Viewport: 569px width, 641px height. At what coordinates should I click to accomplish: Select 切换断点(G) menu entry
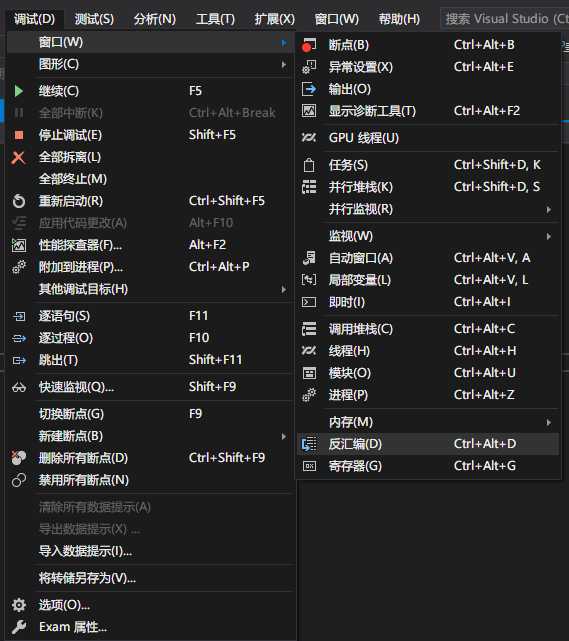(150, 414)
